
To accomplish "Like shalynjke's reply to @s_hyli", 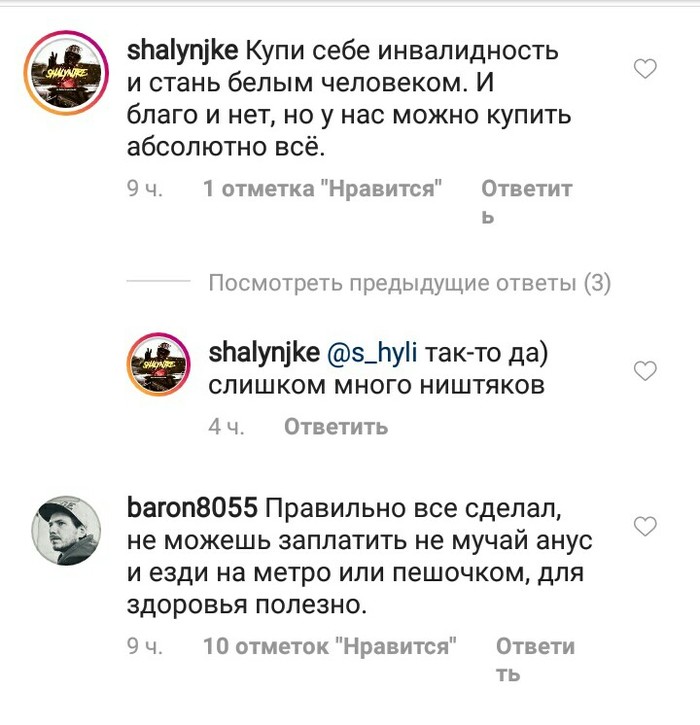I will 645,371.
